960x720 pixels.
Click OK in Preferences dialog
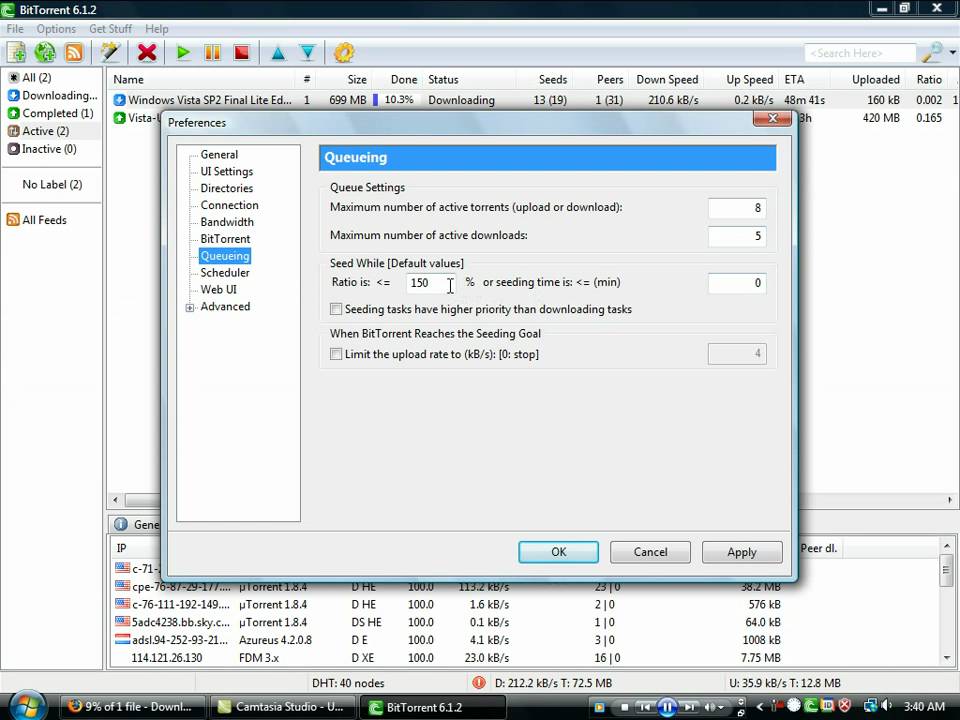pyautogui.click(x=558, y=552)
